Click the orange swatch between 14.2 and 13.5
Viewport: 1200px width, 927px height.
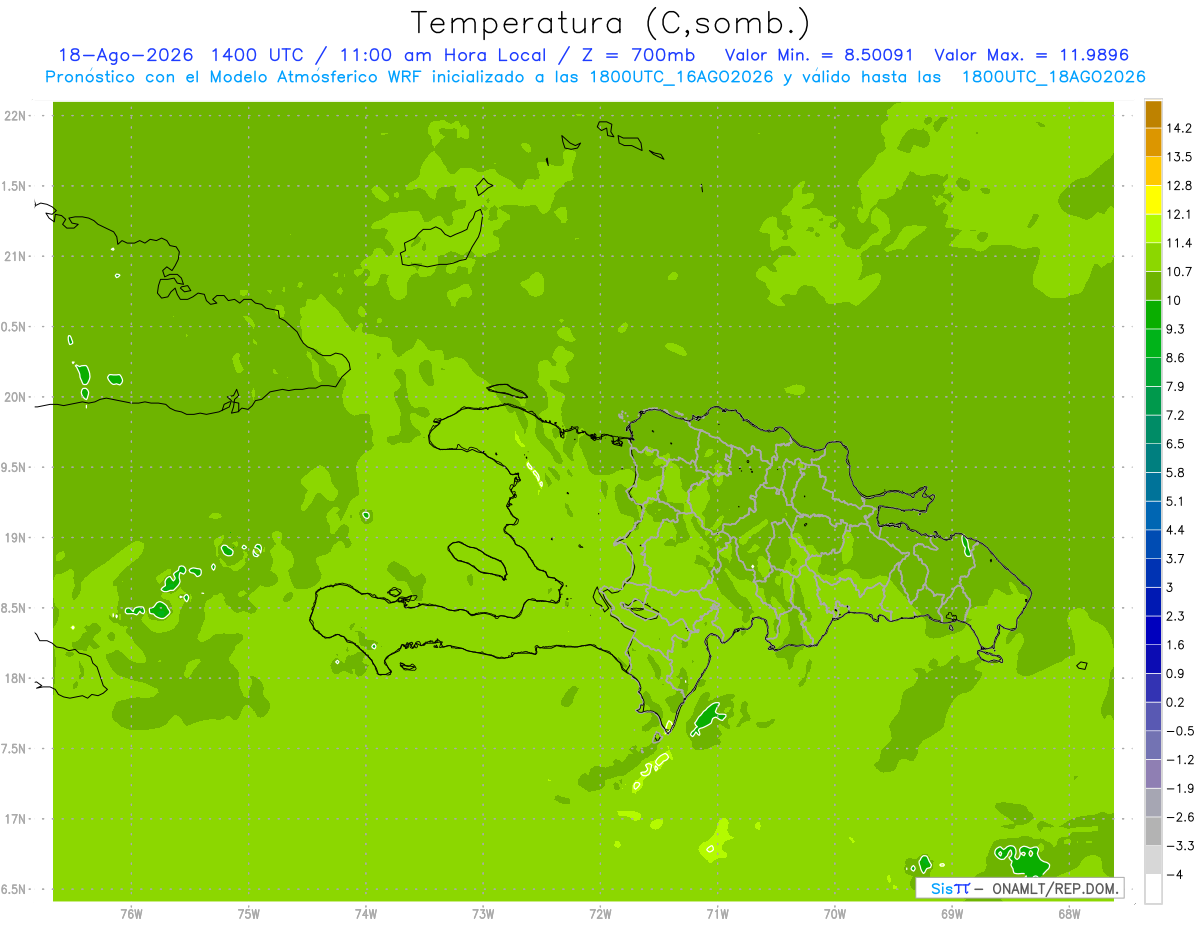(1153, 143)
